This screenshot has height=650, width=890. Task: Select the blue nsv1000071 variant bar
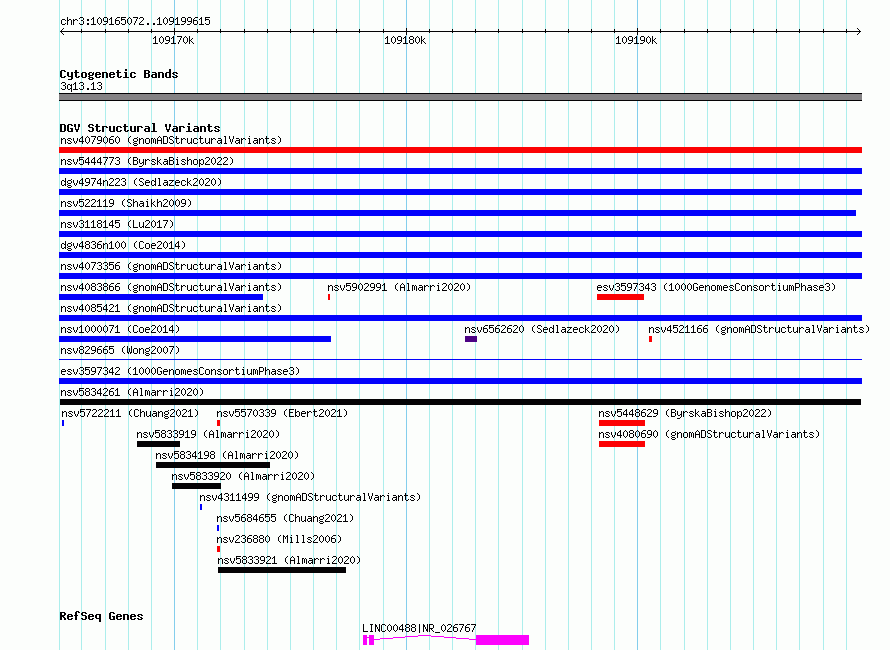coord(195,339)
